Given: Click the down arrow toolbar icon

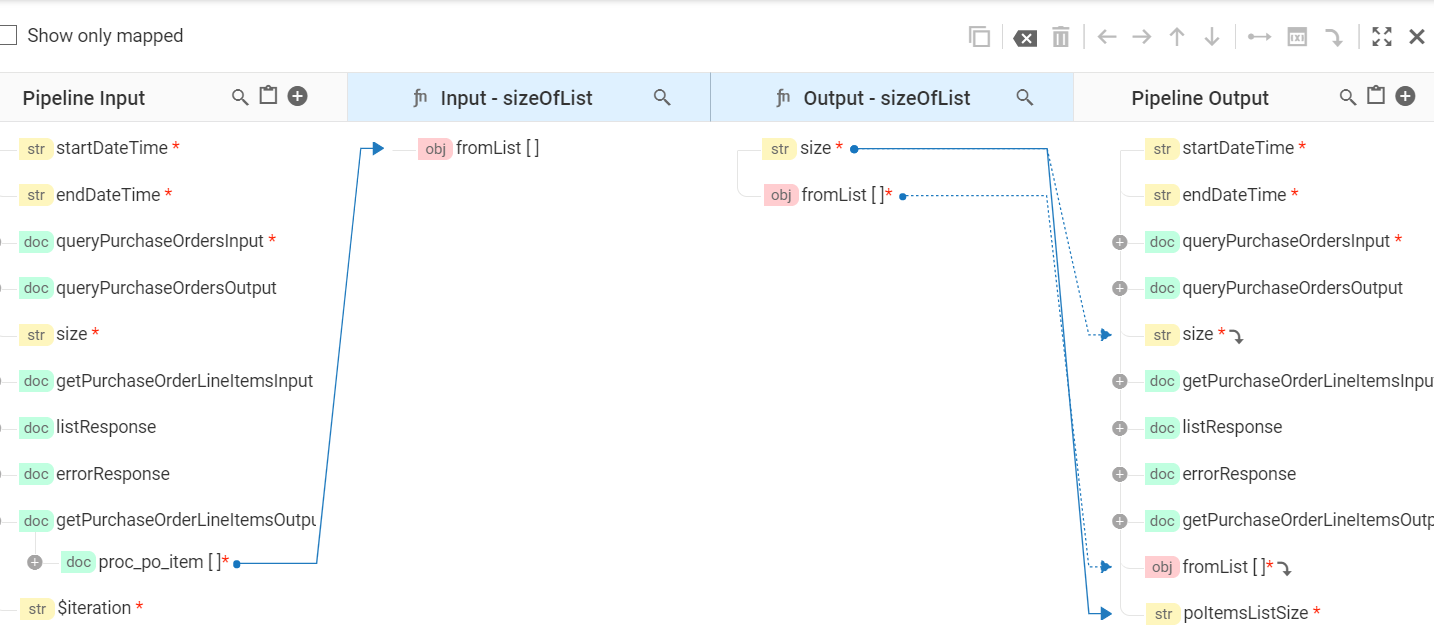Looking at the screenshot, I should [x=1212, y=37].
